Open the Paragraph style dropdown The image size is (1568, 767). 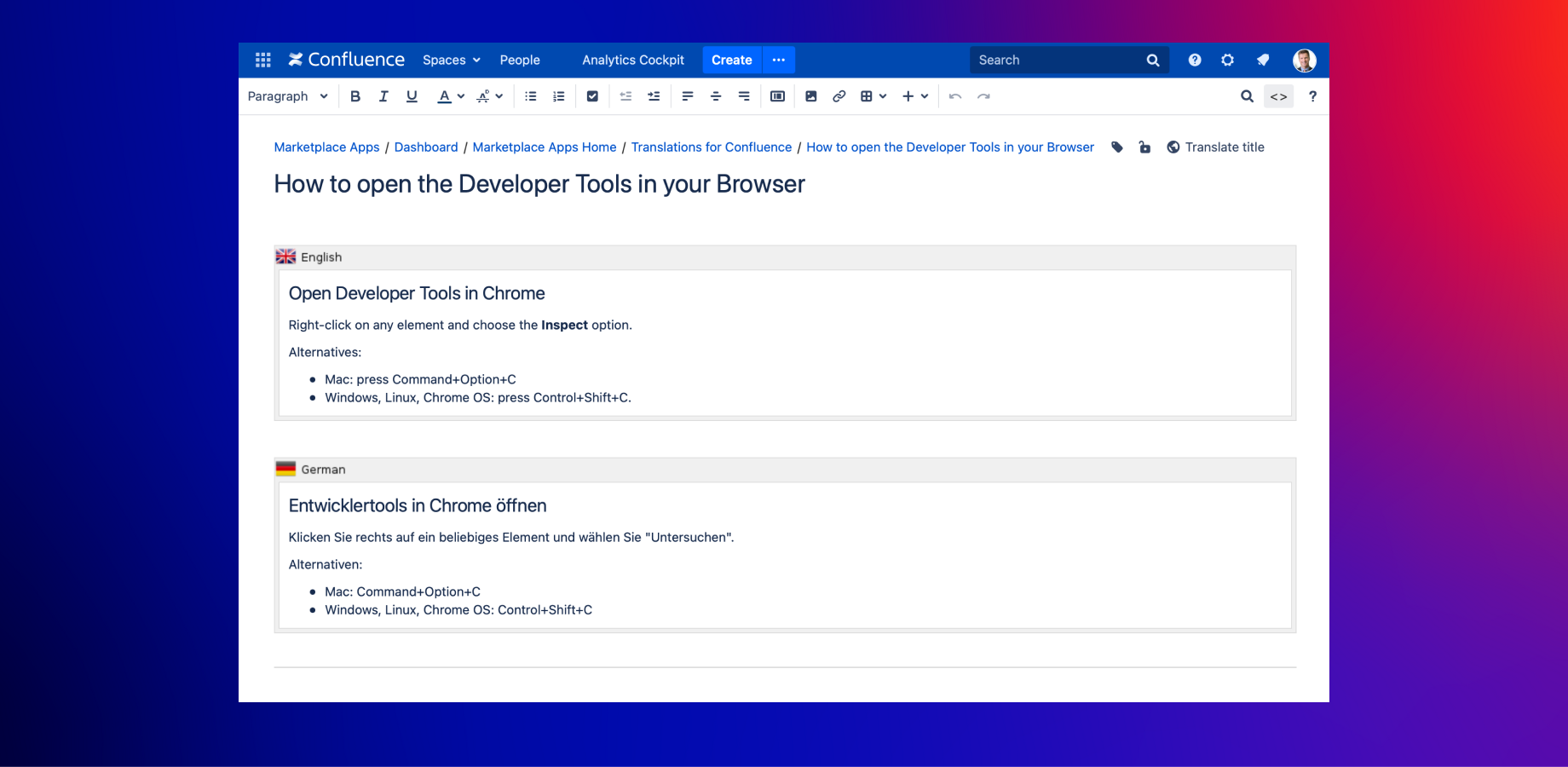coord(287,96)
